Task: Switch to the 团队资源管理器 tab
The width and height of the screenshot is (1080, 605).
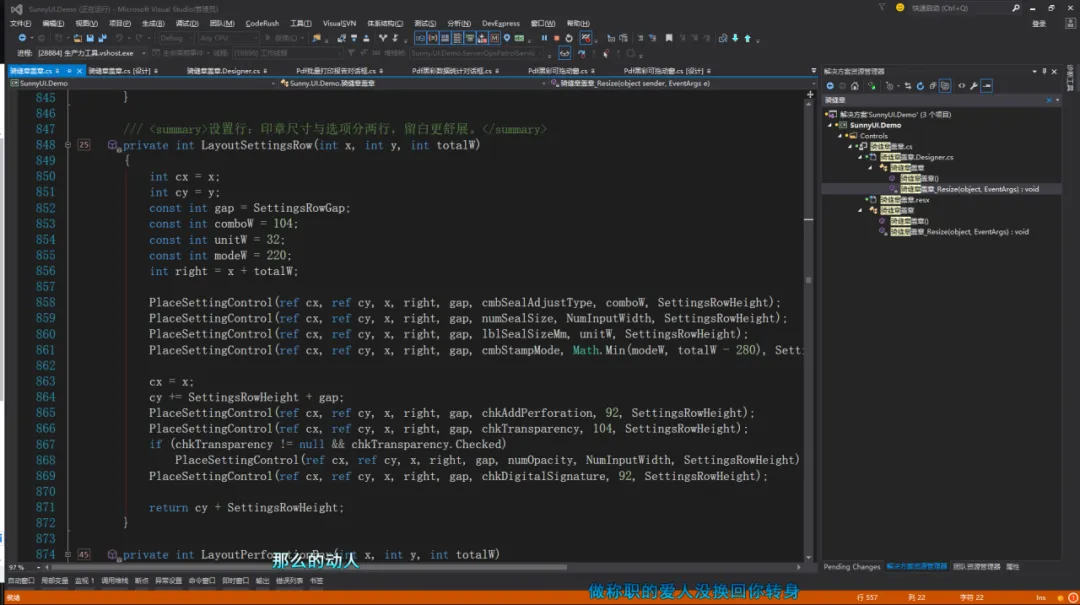Action: click(976, 567)
